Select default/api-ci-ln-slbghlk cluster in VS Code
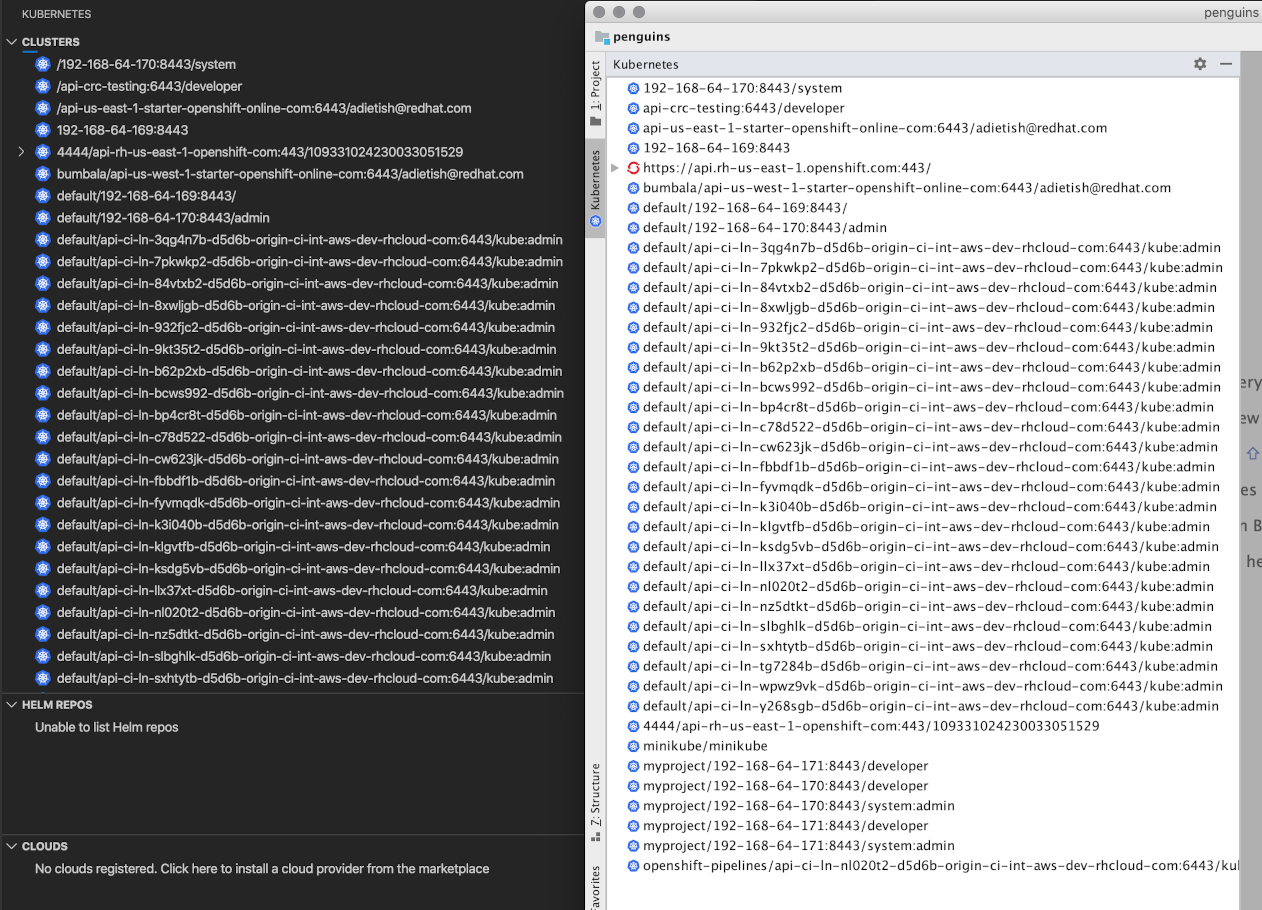This screenshot has height=910, width=1262. point(304,657)
